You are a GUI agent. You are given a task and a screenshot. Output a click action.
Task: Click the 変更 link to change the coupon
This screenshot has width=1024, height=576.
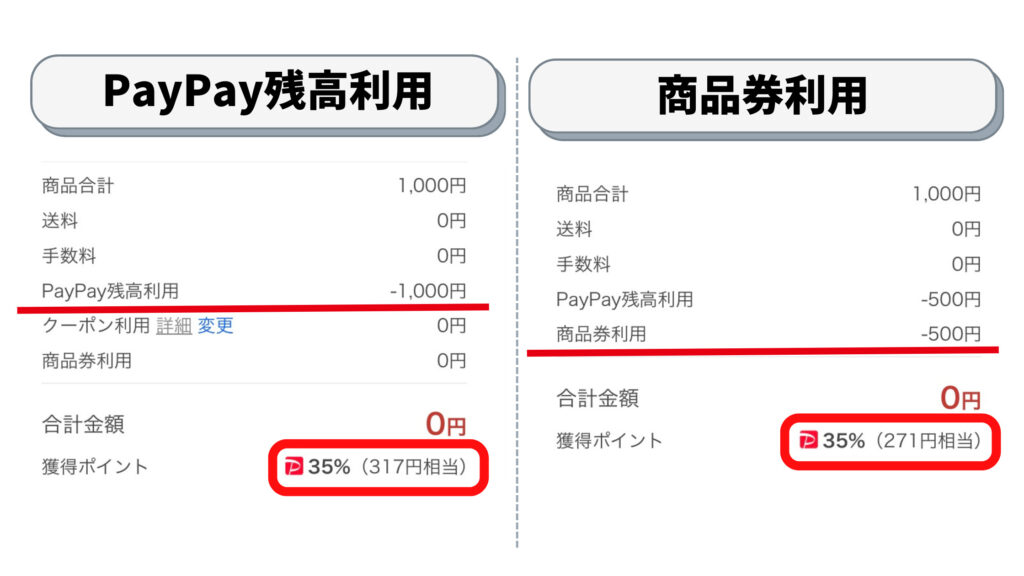[x=216, y=325]
